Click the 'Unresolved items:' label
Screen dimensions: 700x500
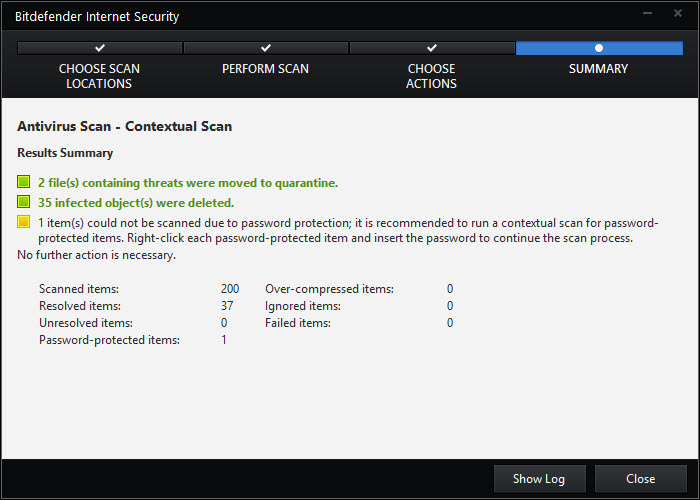(x=86, y=323)
